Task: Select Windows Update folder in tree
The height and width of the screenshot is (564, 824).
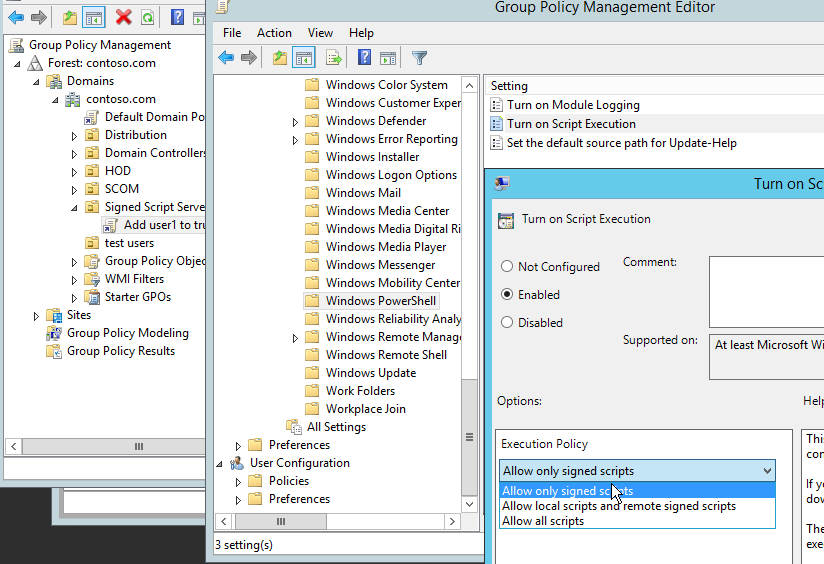Action: [370, 373]
